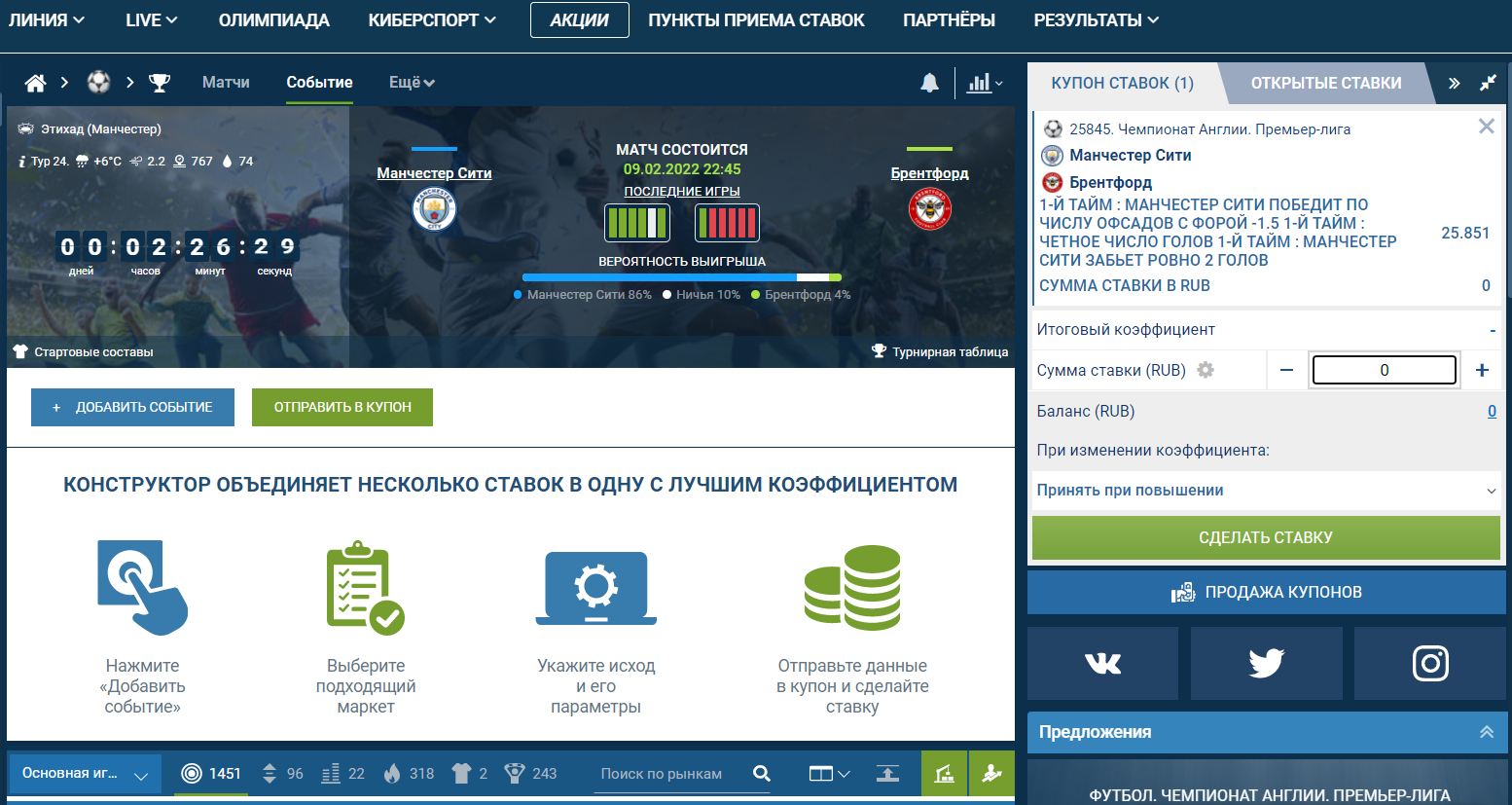
Task: Open Twitter social page
Action: [x=1266, y=663]
